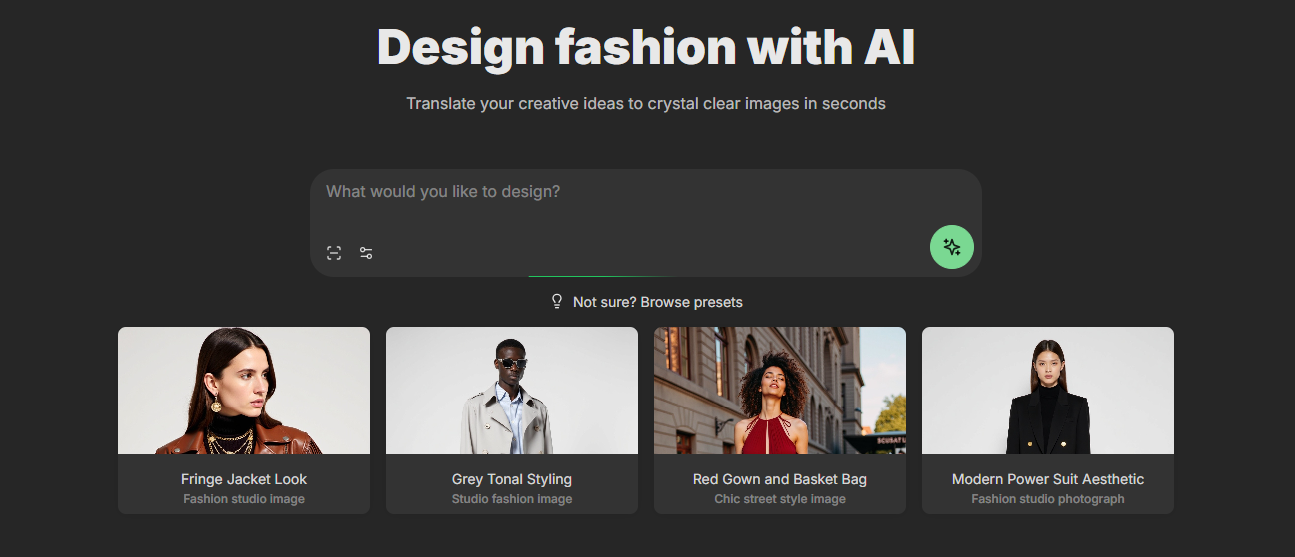Screen dimensions: 1295x557
Task: Click the "Studio fashion image" caption
Action: (x=512, y=499)
